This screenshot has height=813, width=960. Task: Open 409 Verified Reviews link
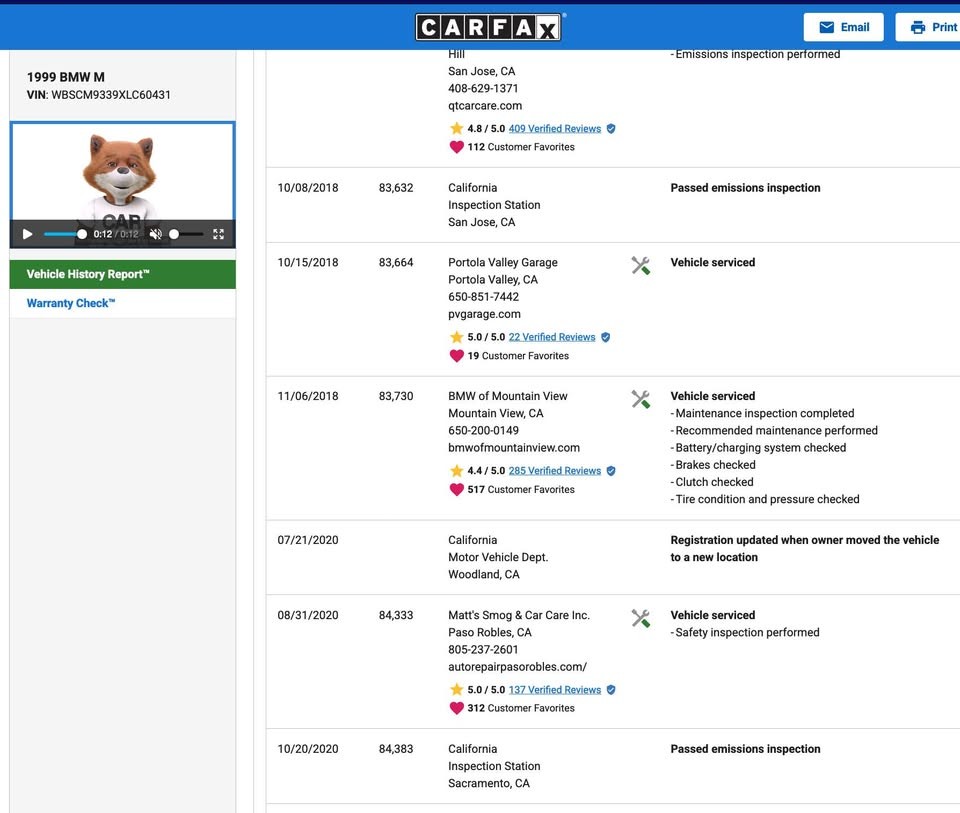tap(554, 129)
